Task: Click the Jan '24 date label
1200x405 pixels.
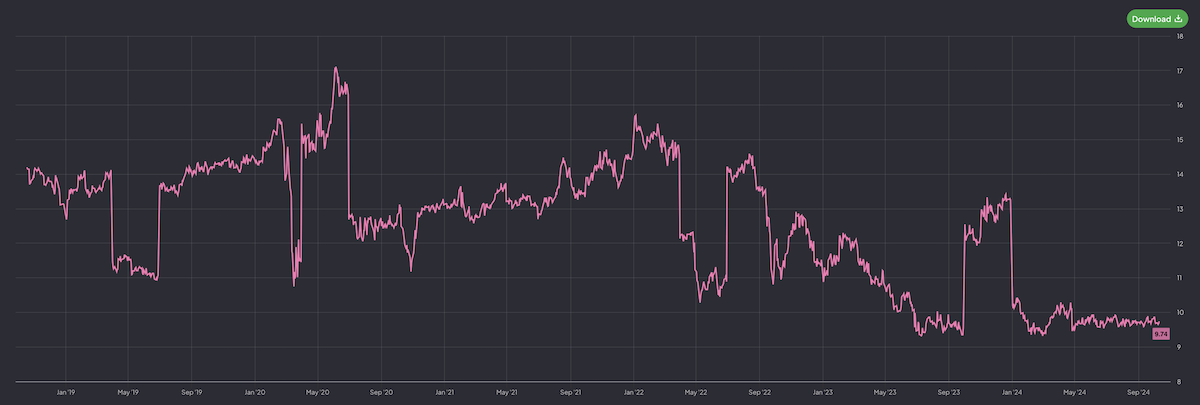Action: coord(1012,394)
